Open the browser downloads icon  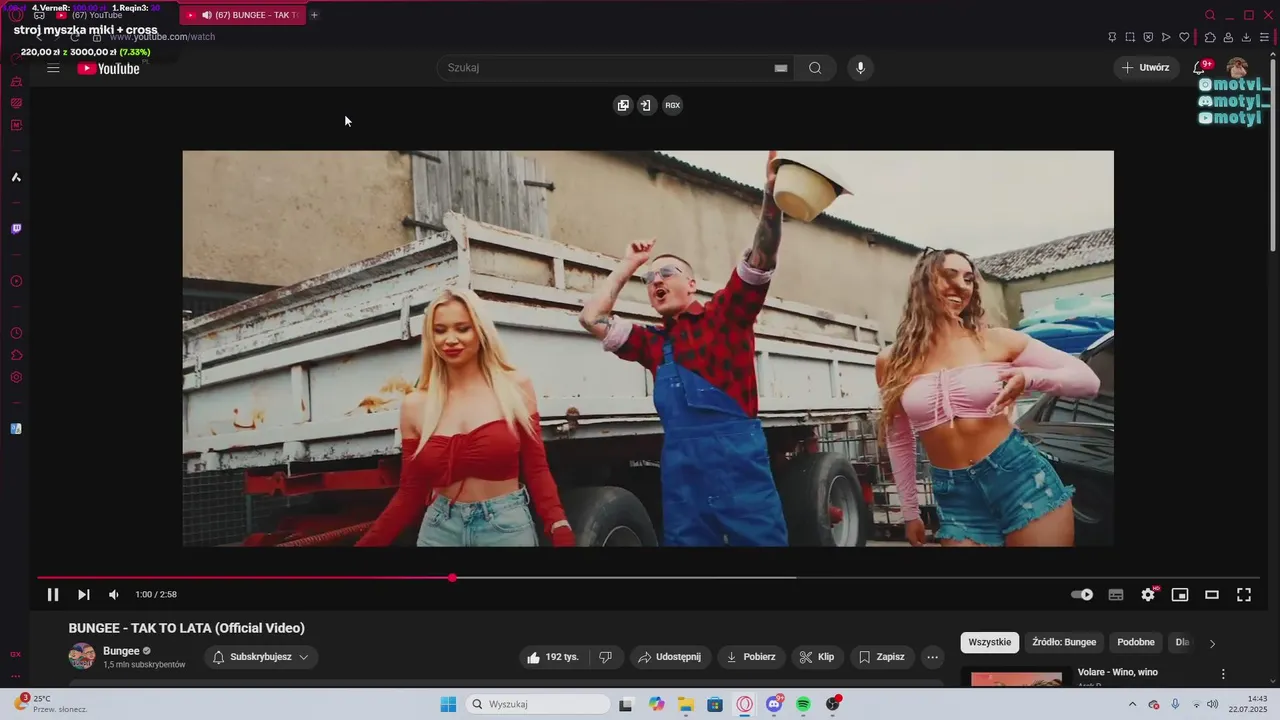tap(1246, 37)
